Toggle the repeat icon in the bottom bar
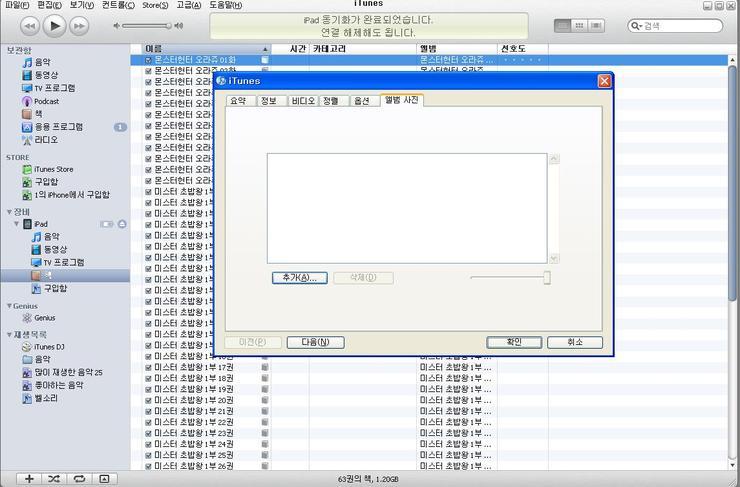 click(79, 479)
